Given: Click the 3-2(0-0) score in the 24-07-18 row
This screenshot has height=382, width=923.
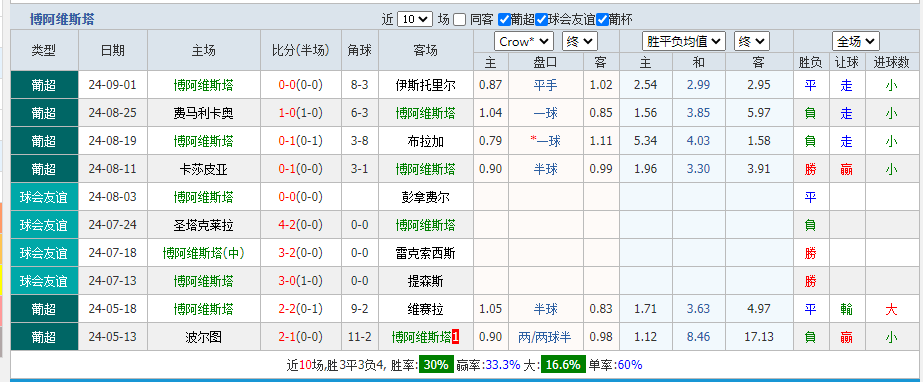Looking at the screenshot, I should point(300,253).
